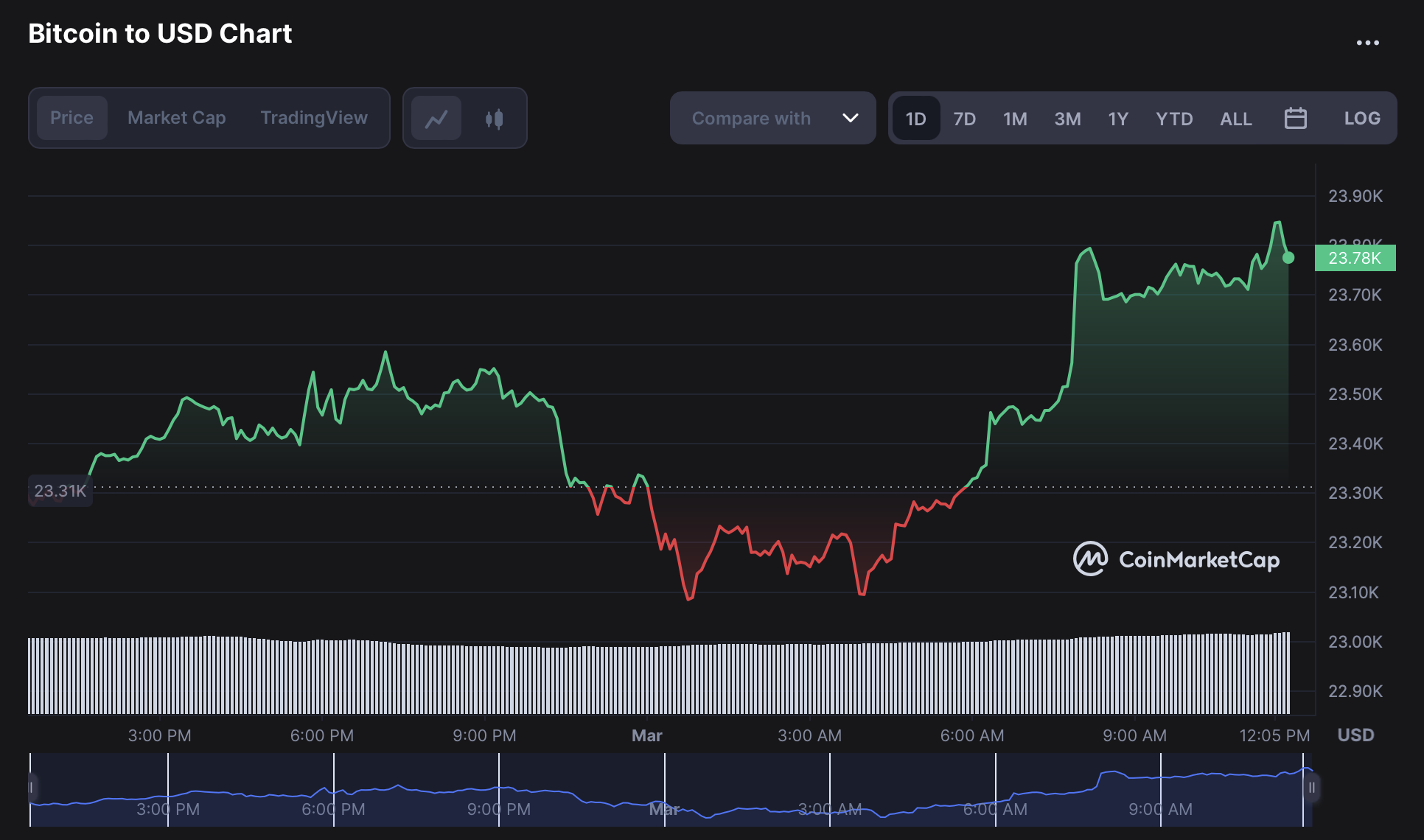Switch to the Market Cap tab
Image resolution: width=1424 pixels, height=840 pixels.
176,118
